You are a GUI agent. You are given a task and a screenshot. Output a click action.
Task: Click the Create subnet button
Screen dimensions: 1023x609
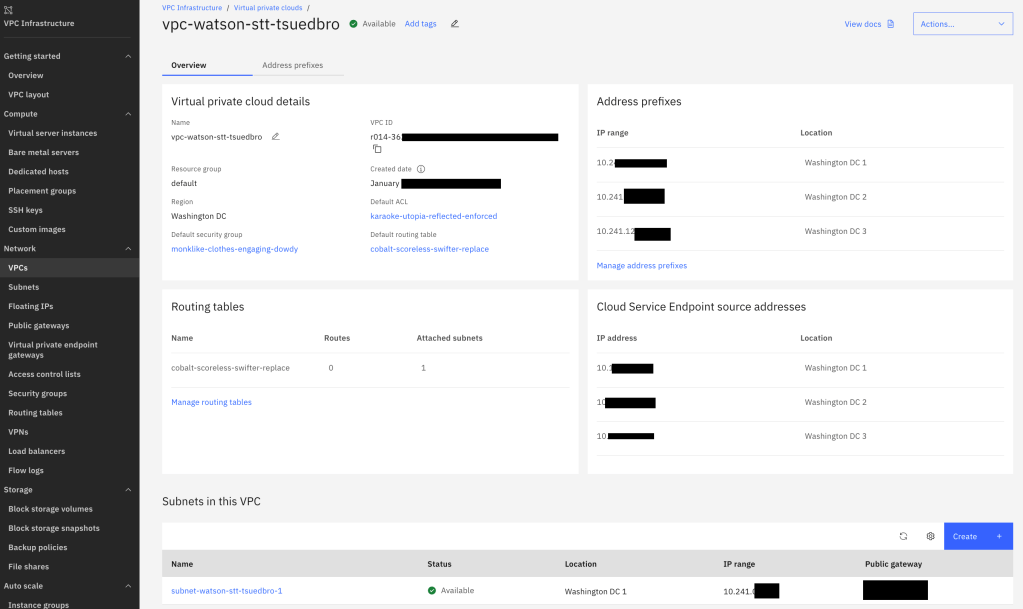pos(977,536)
